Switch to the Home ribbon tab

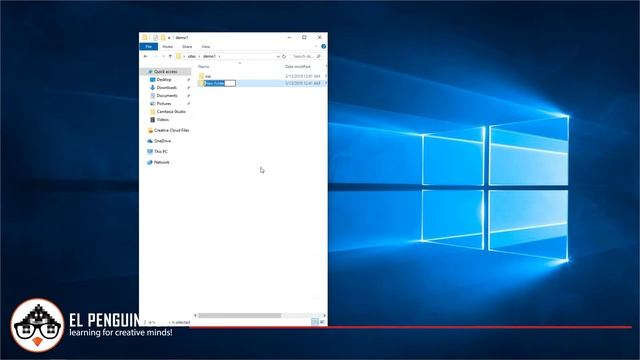click(167, 47)
